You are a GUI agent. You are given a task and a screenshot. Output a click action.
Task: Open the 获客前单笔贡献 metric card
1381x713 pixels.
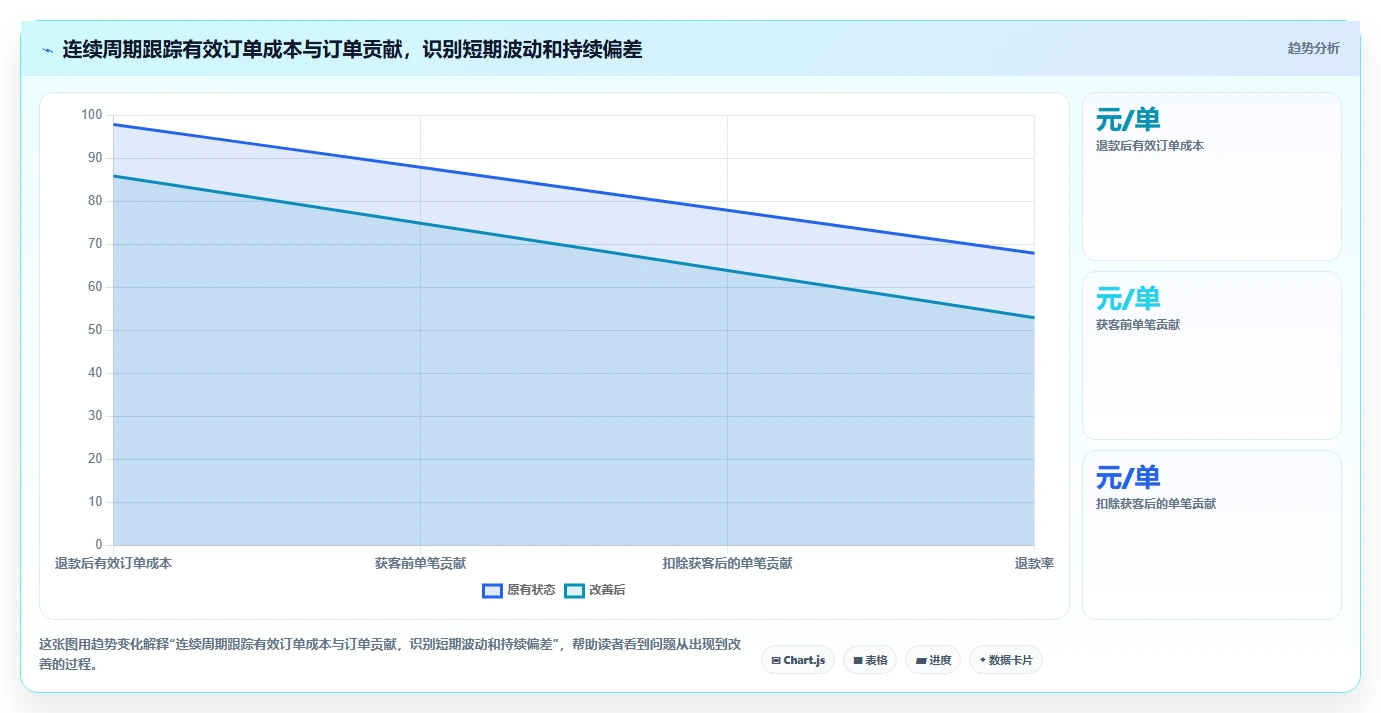[1212, 355]
